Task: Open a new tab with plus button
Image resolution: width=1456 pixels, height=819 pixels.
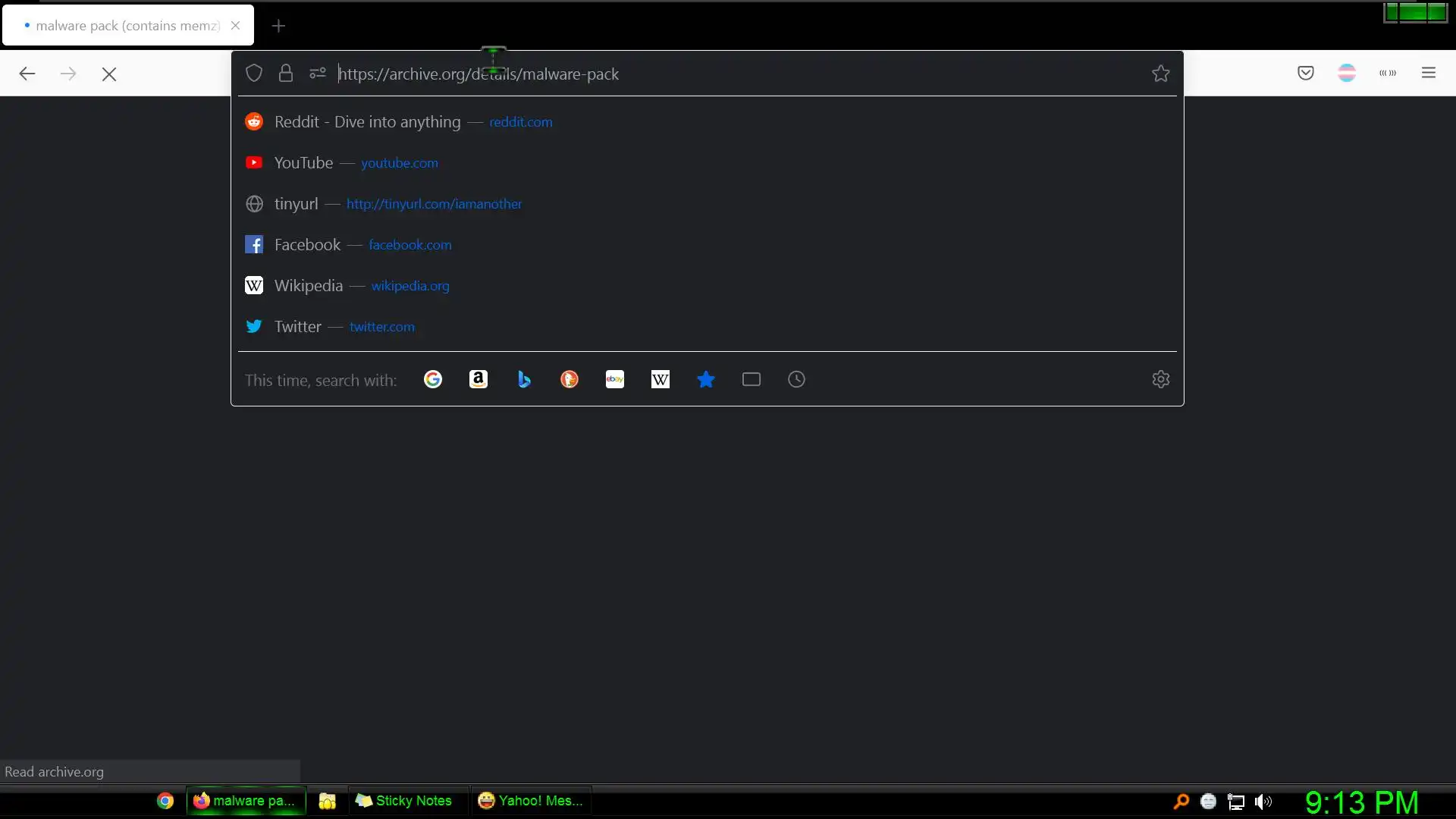Action: (x=278, y=26)
